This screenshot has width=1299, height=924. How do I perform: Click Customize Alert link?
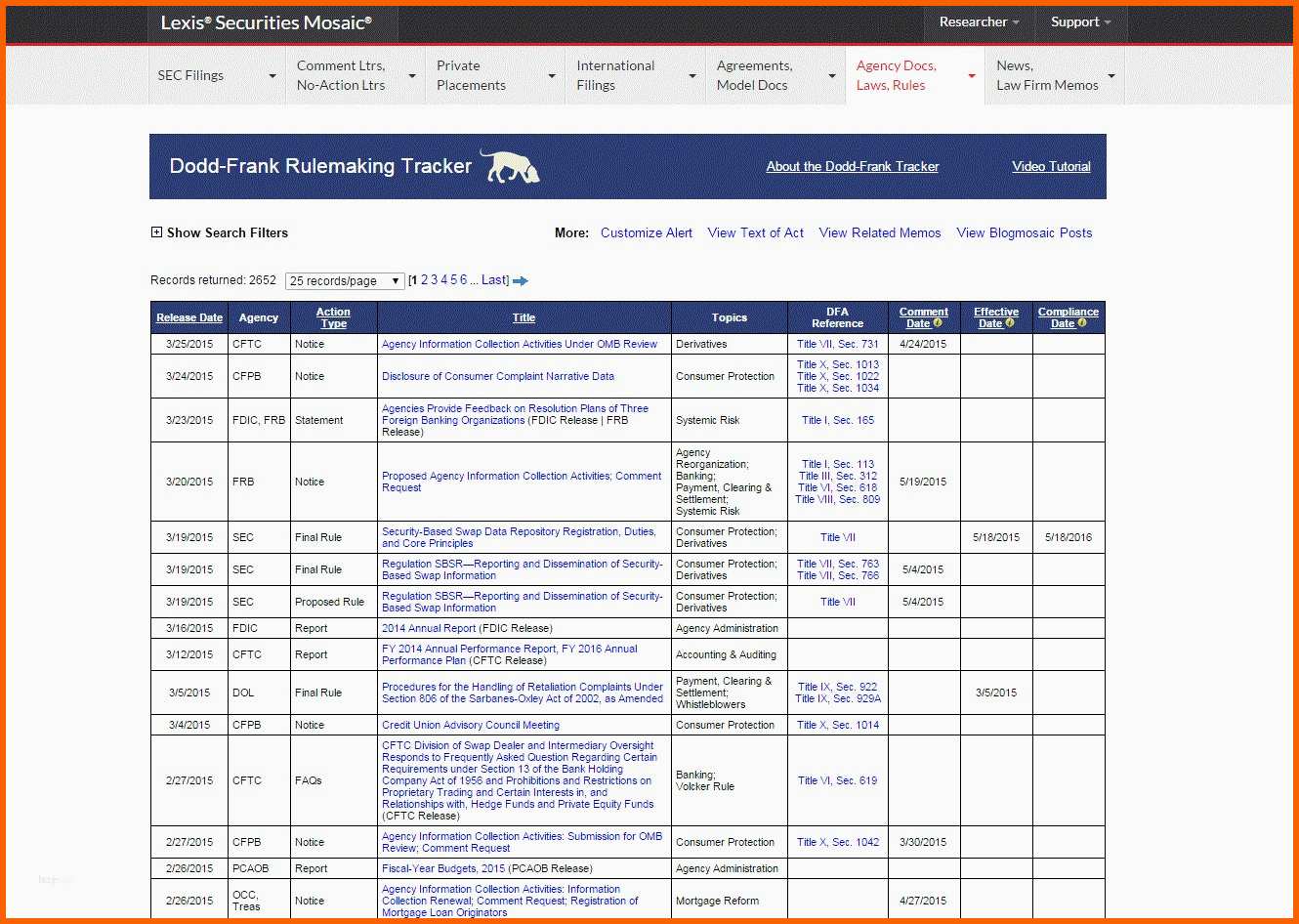(647, 232)
